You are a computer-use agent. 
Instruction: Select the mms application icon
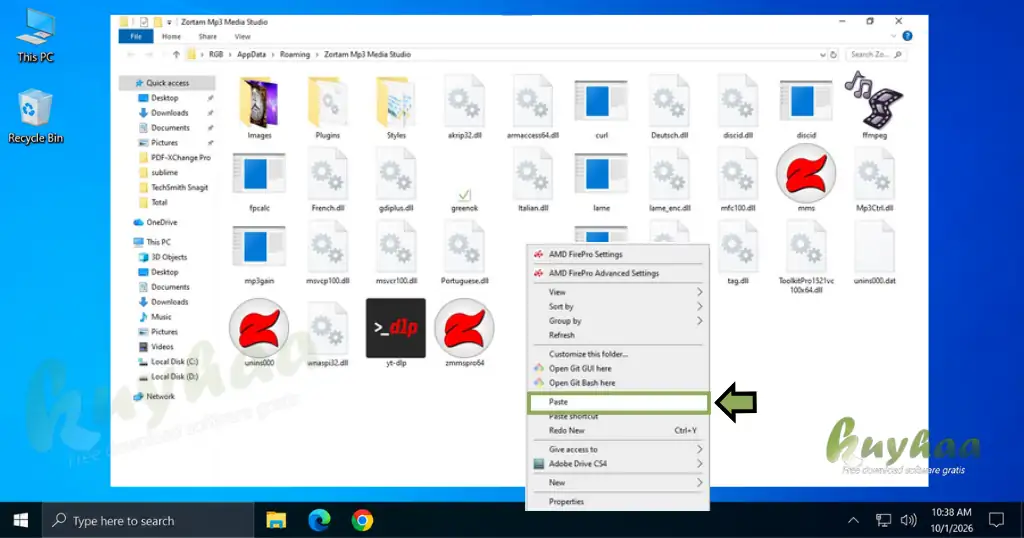[806, 174]
